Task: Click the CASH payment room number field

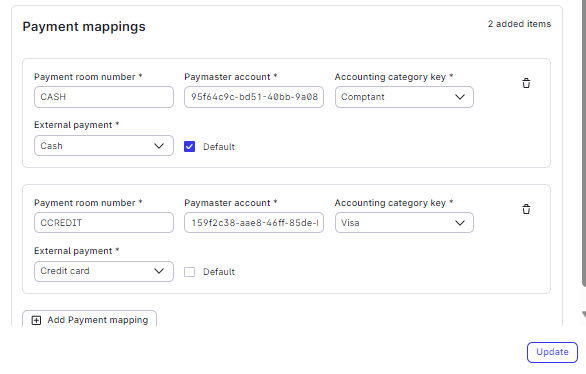Action: coord(104,97)
